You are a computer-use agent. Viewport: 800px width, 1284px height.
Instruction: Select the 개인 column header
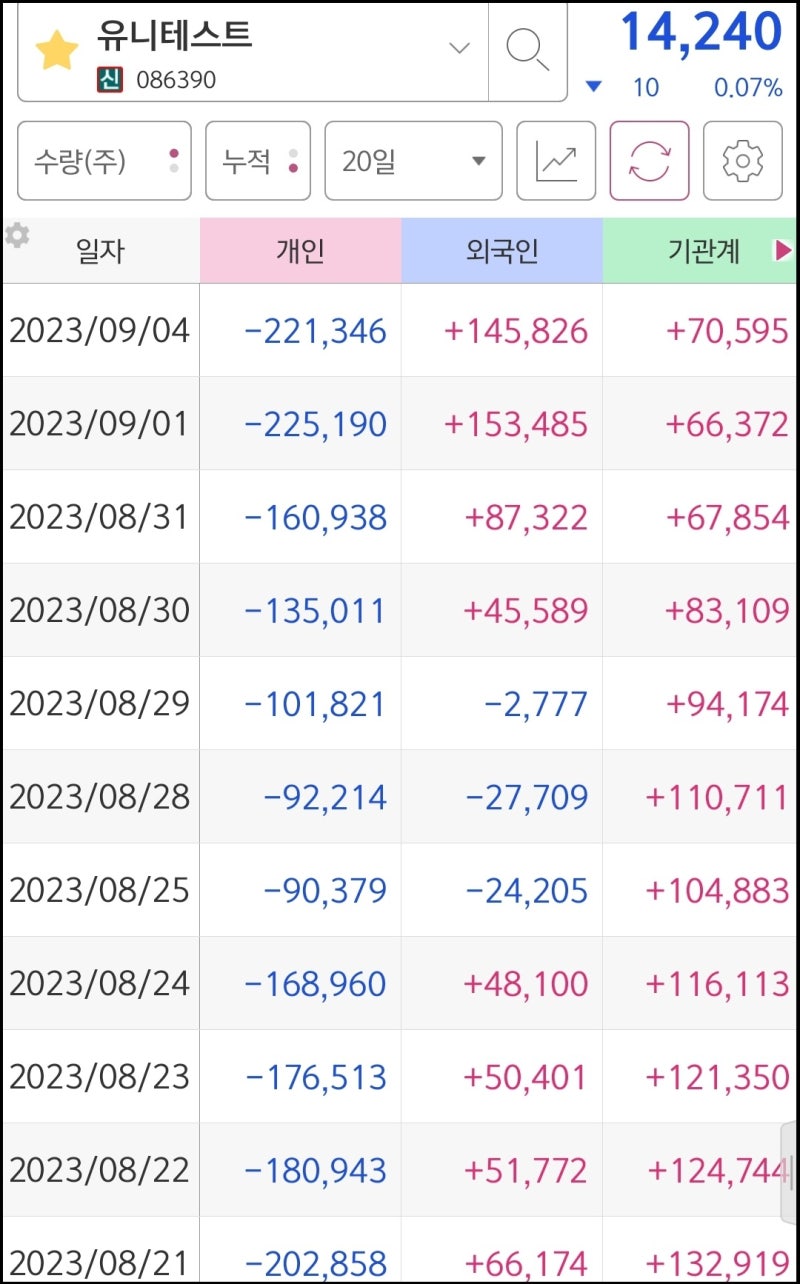click(x=300, y=251)
